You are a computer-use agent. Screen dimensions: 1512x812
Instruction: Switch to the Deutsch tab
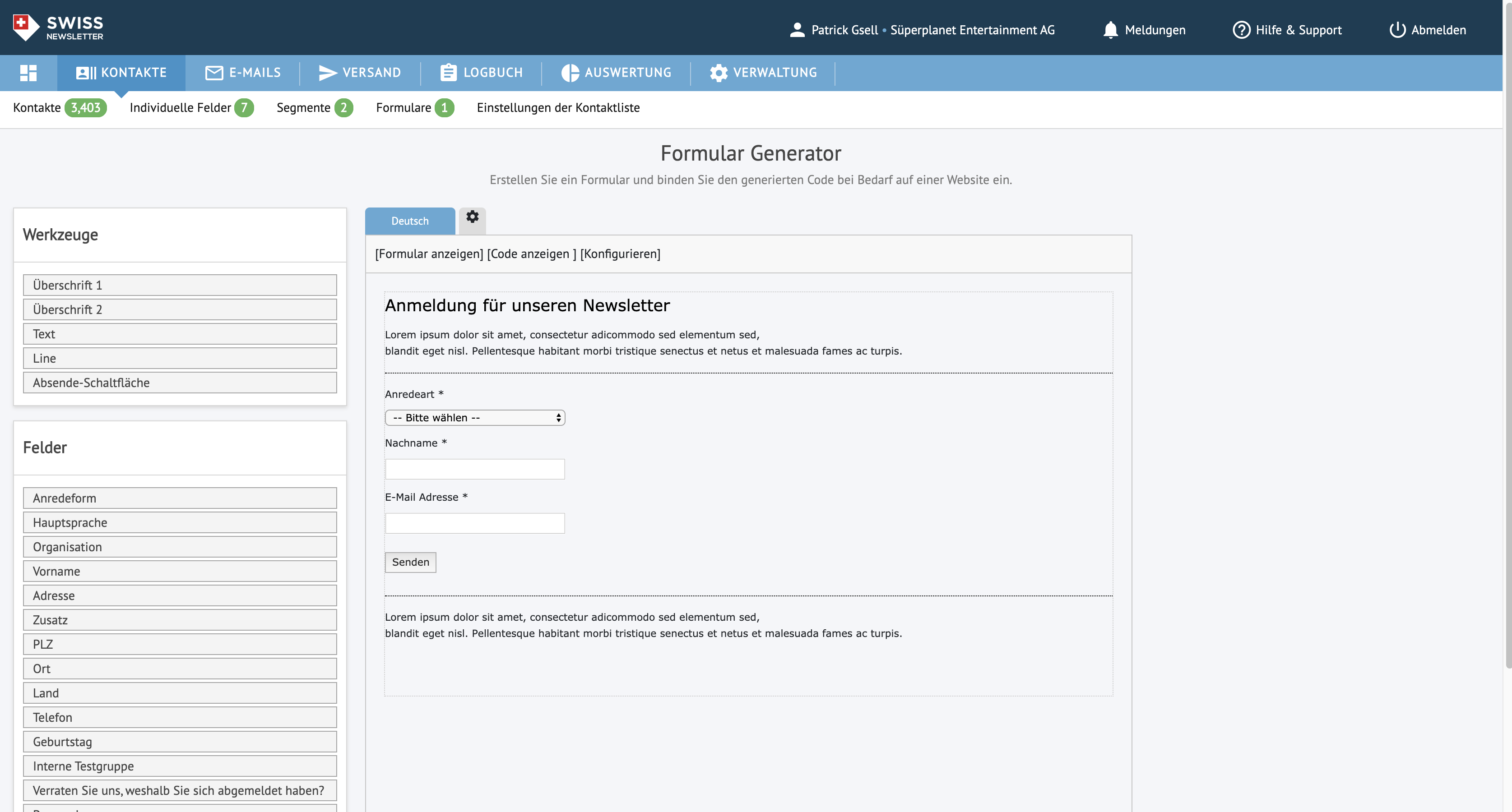point(410,221)
